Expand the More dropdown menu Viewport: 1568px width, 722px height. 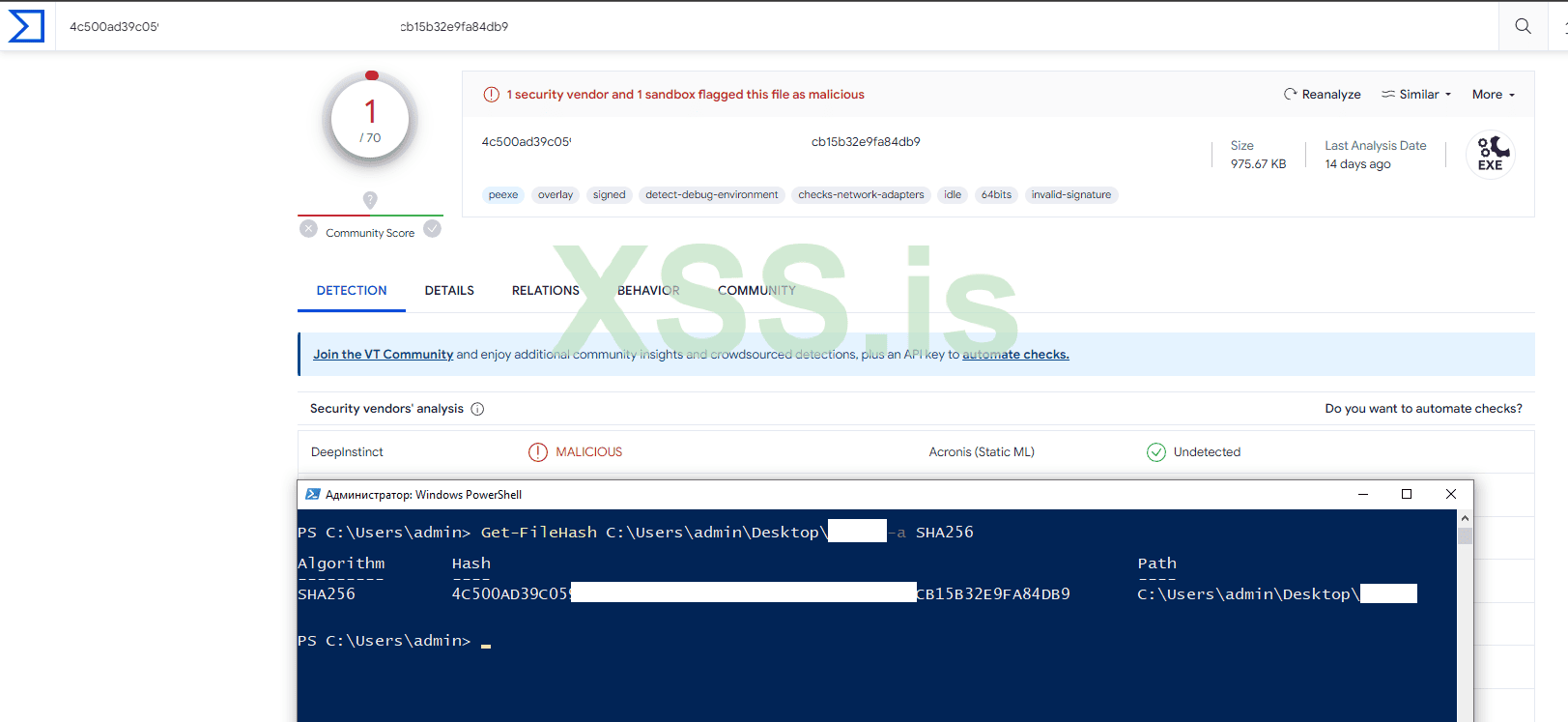click(x=1494, y=94)
